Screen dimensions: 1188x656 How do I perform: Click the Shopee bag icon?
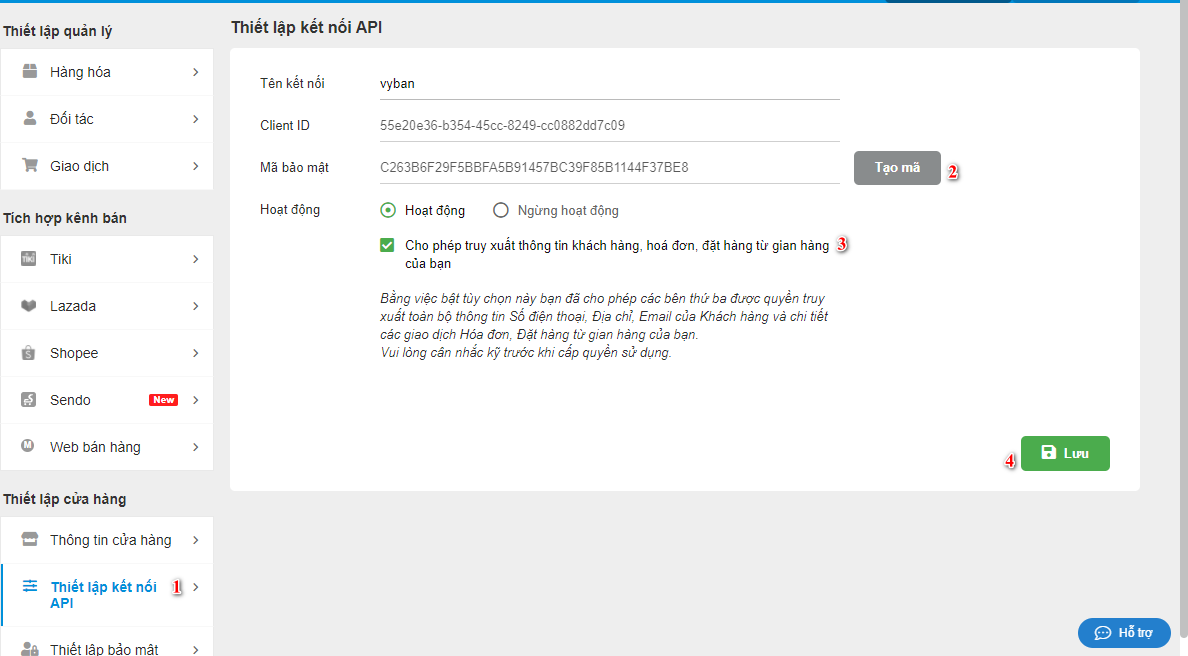click(29, 353)
